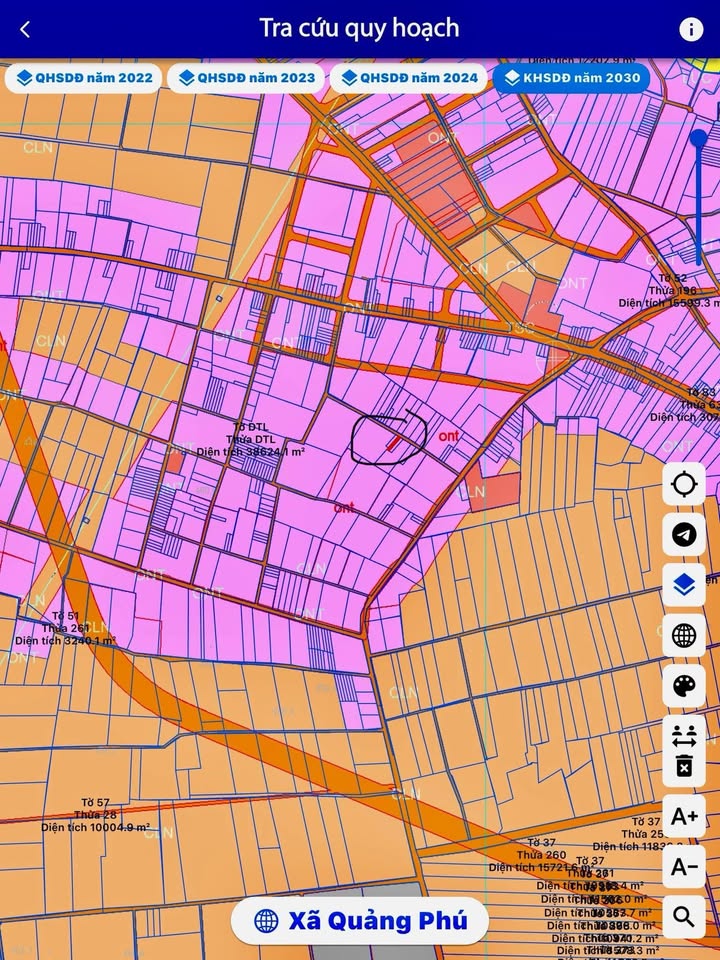Screen dimensions: 720x960
Task: Click the blue opacity slider handle
Action: (698, 139)
